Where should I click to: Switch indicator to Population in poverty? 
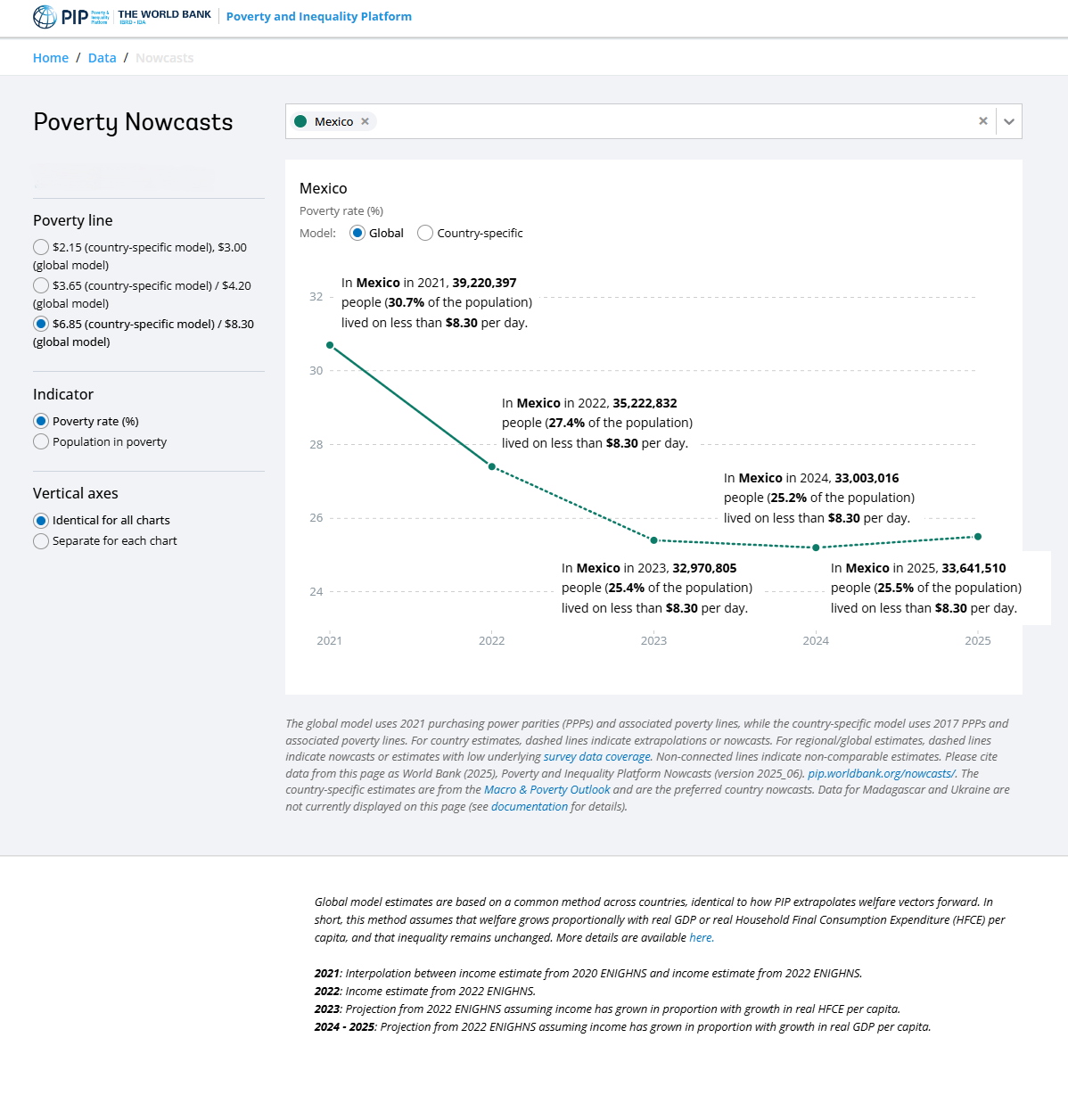coord(41,441)
